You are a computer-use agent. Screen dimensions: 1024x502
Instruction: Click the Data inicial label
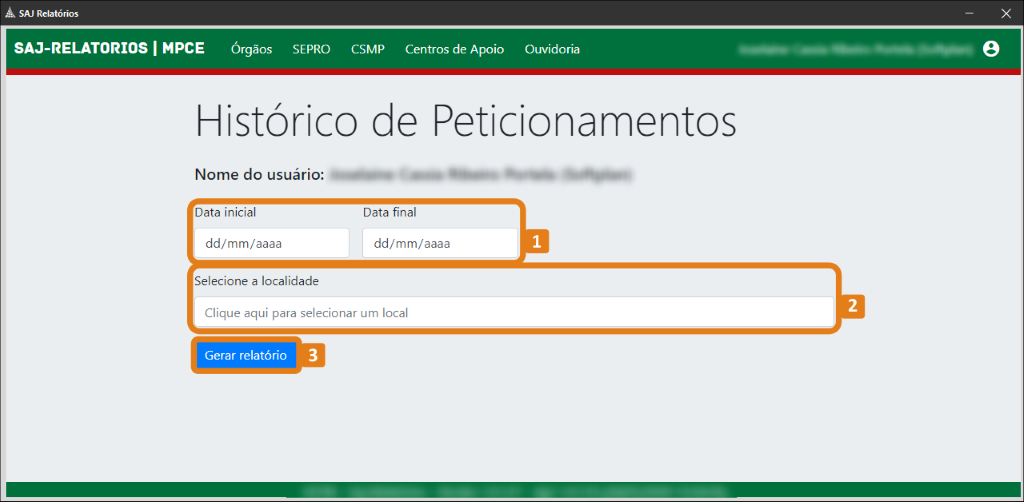[x=225, y=212]
